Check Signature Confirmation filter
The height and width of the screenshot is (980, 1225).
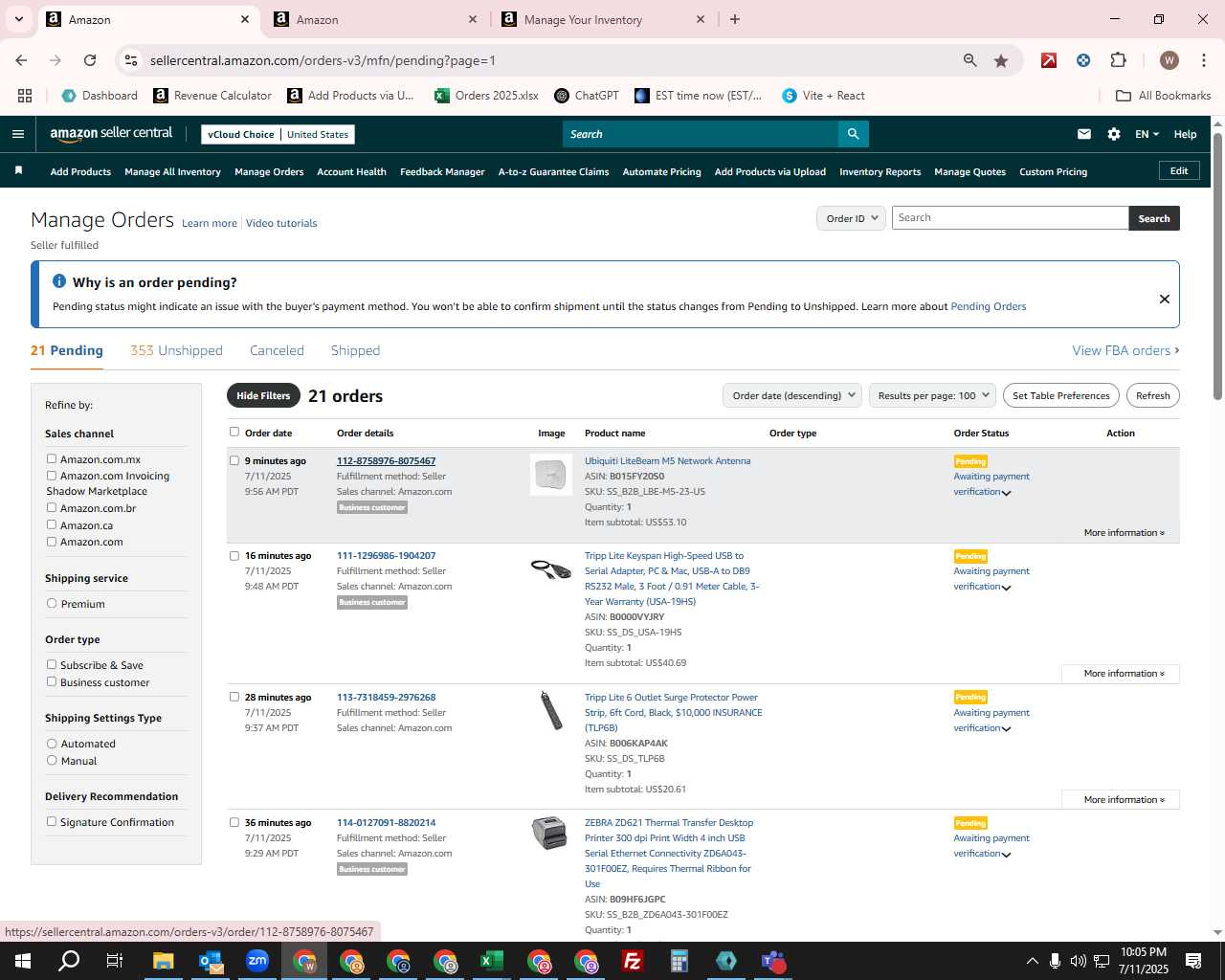click(x=52, y=821)
